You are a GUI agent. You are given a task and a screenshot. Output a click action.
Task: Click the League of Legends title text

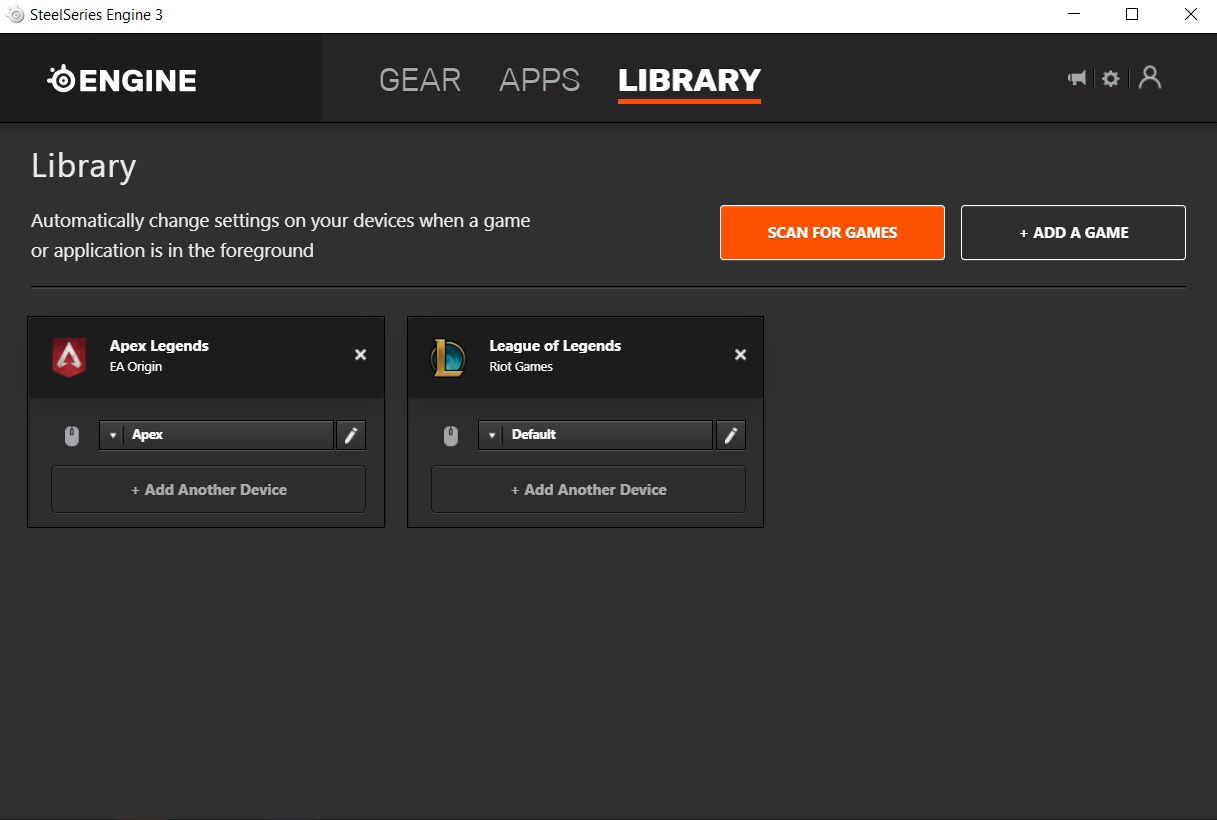555,346
